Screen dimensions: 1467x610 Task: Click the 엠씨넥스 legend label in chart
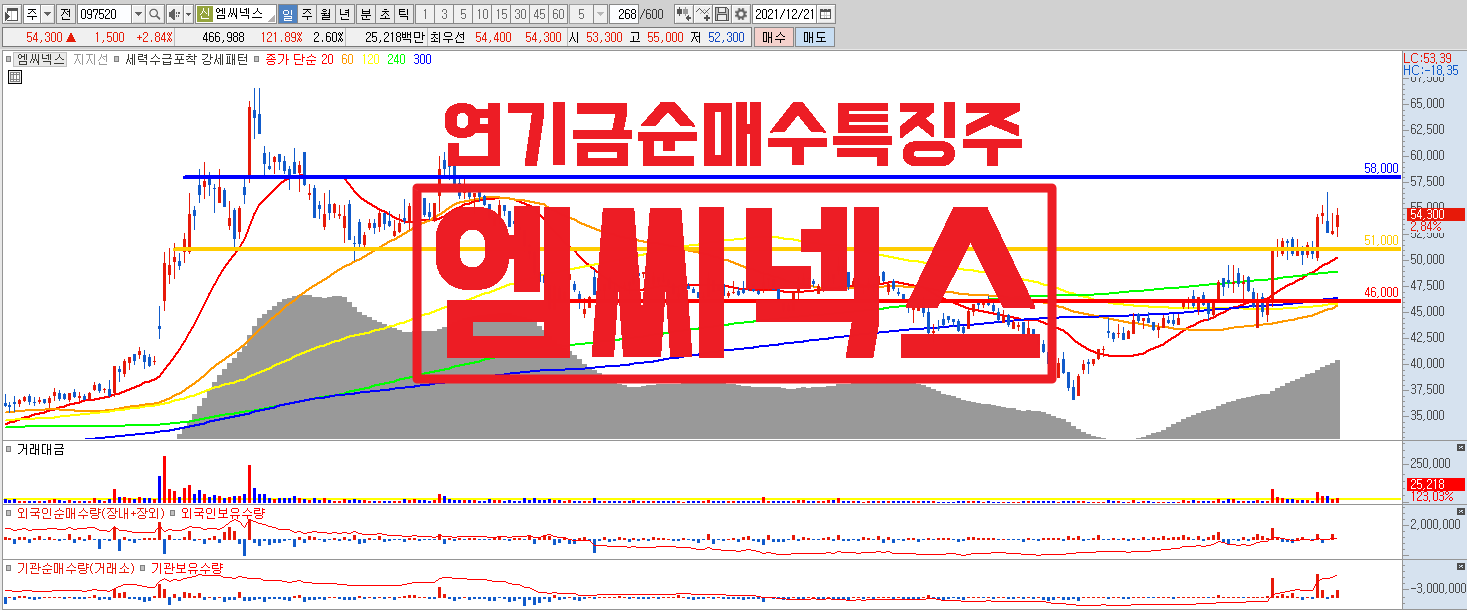41,60
